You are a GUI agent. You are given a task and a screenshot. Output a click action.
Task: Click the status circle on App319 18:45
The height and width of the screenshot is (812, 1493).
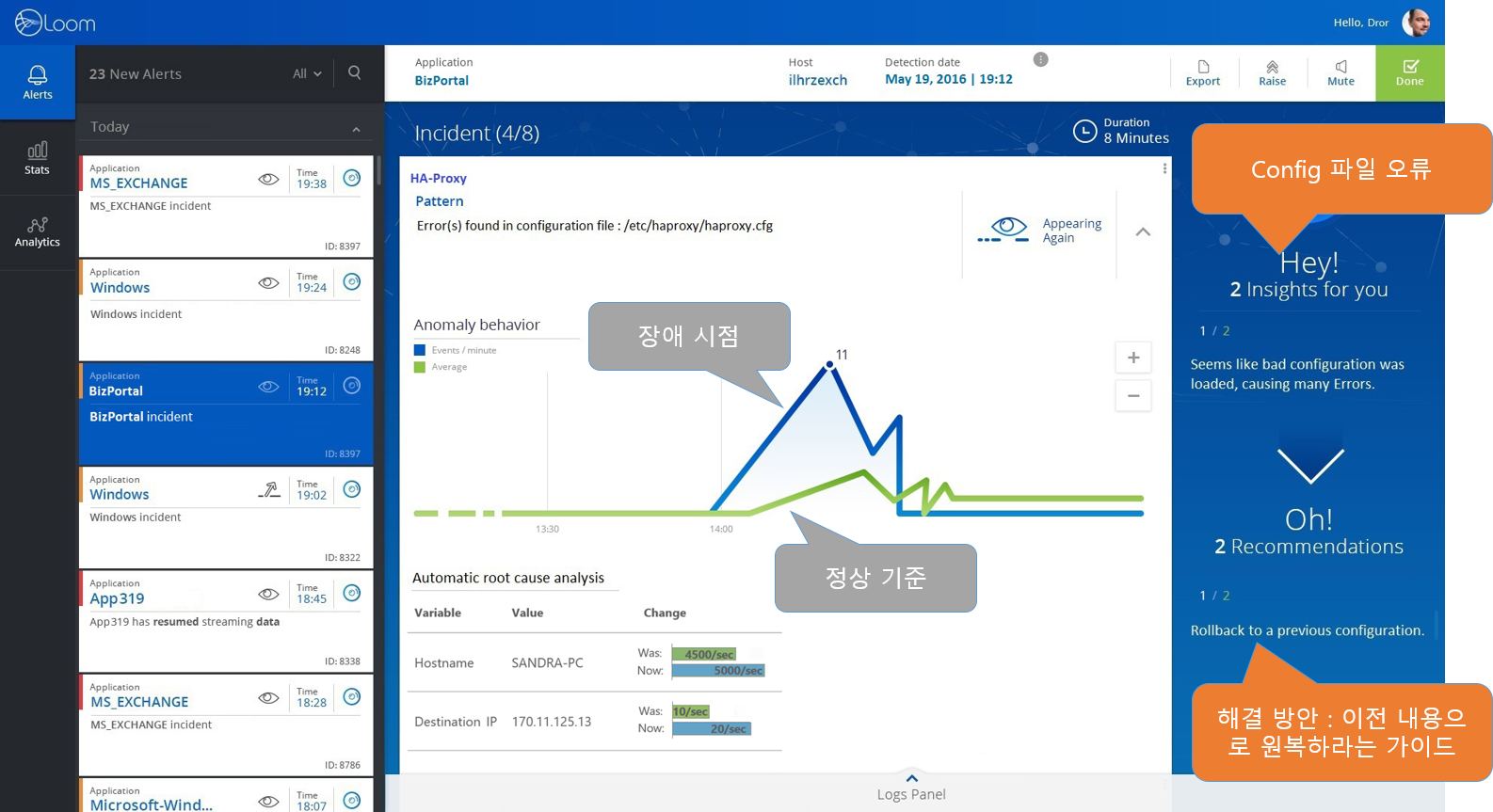click(x=352, y=593)
